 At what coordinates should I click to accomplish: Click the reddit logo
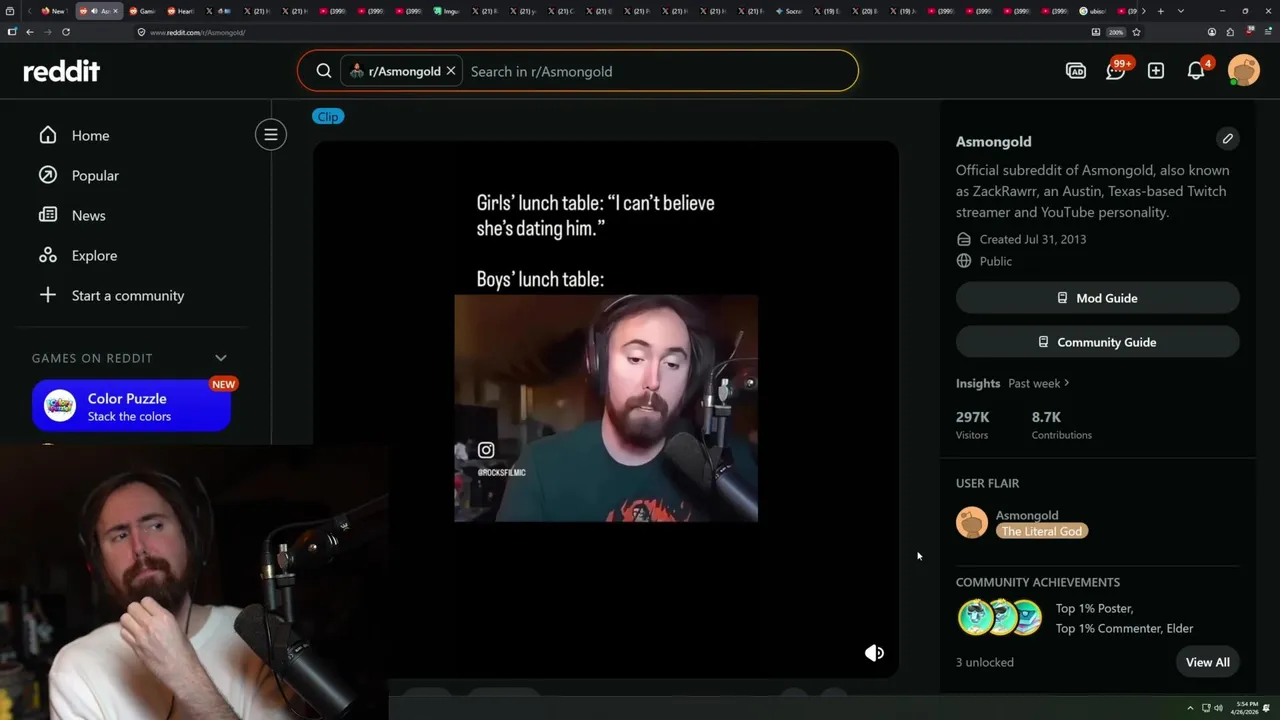click(x=62, y=71)
